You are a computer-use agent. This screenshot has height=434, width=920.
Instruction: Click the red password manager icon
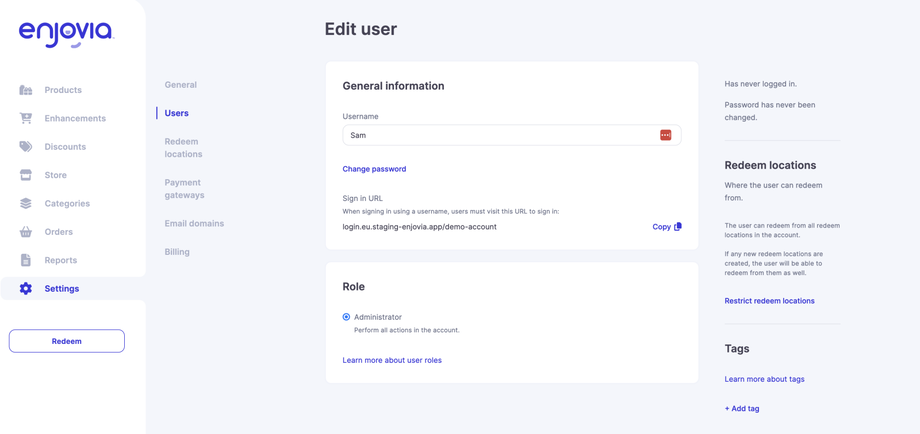tap(665, 135)
